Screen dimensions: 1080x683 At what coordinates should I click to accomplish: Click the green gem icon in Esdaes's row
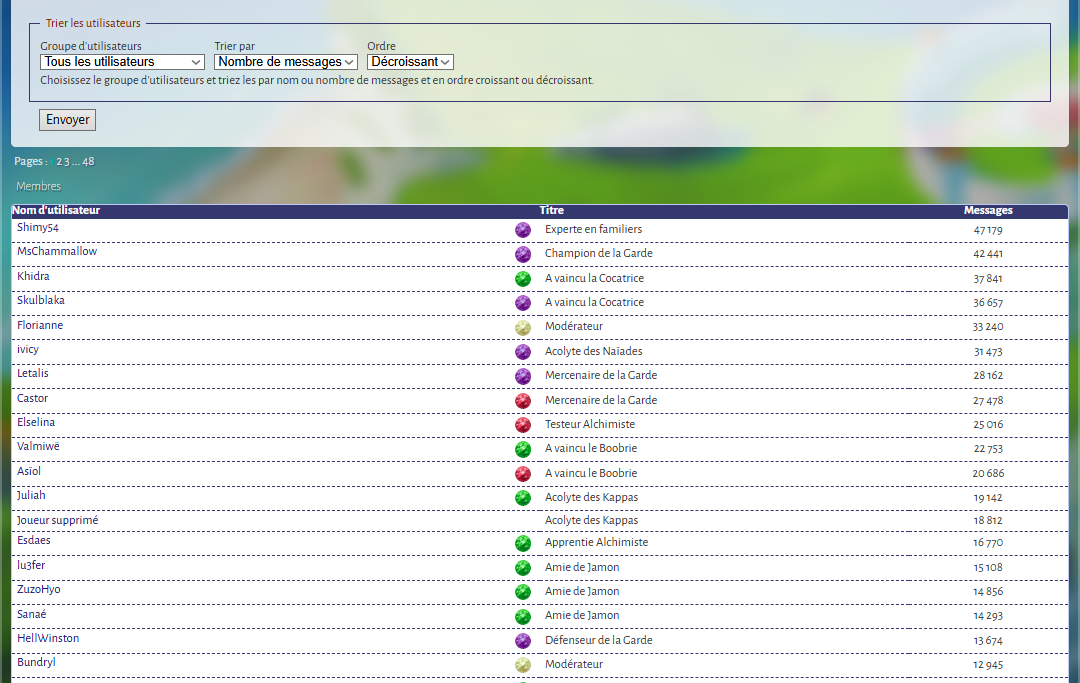point(523,543)
